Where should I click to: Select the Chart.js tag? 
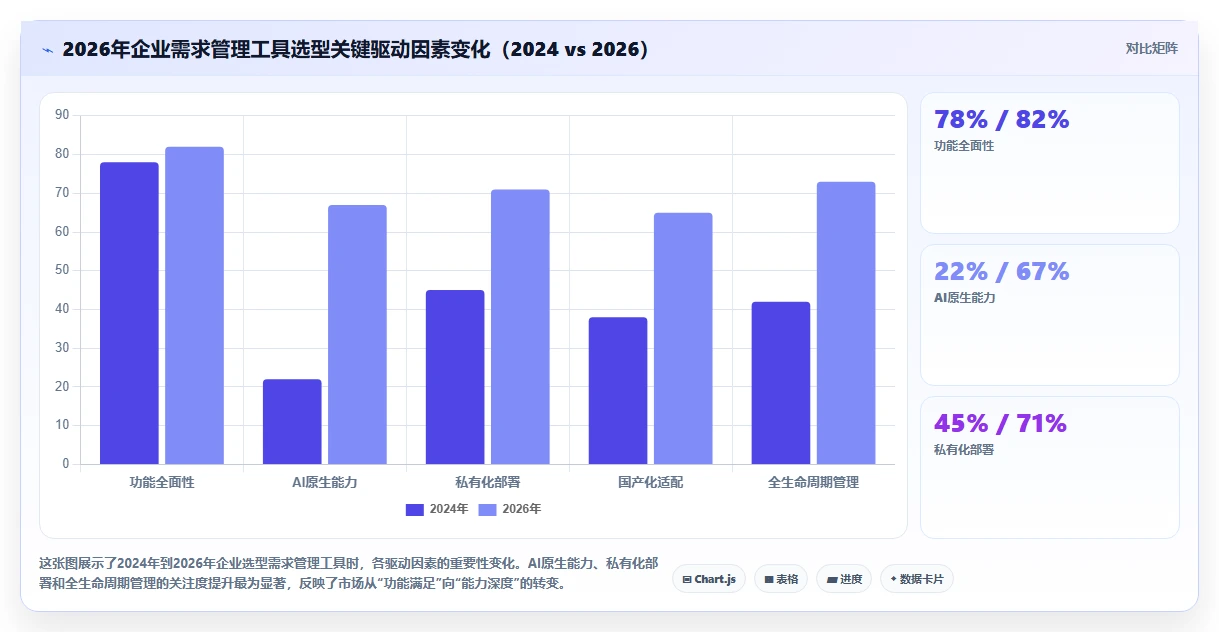coord(709,579)
